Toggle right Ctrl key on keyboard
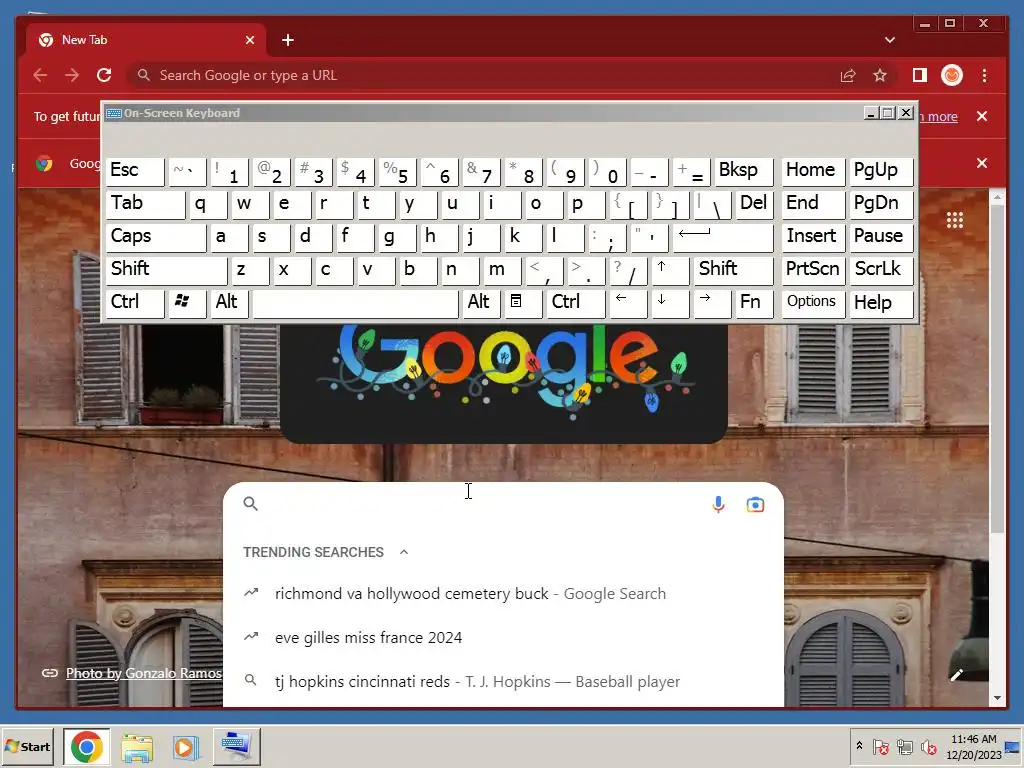Viewport: 1024px width, 768px height. [x=575, y=303]
